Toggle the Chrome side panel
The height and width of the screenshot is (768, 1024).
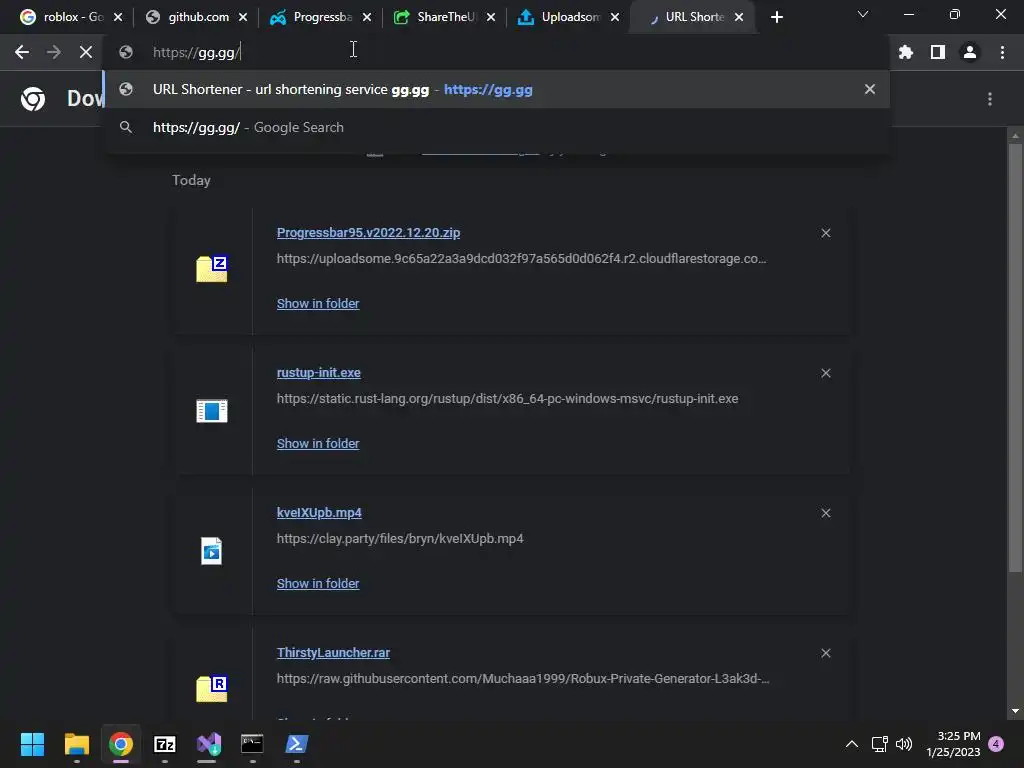(x=938, y=52)
